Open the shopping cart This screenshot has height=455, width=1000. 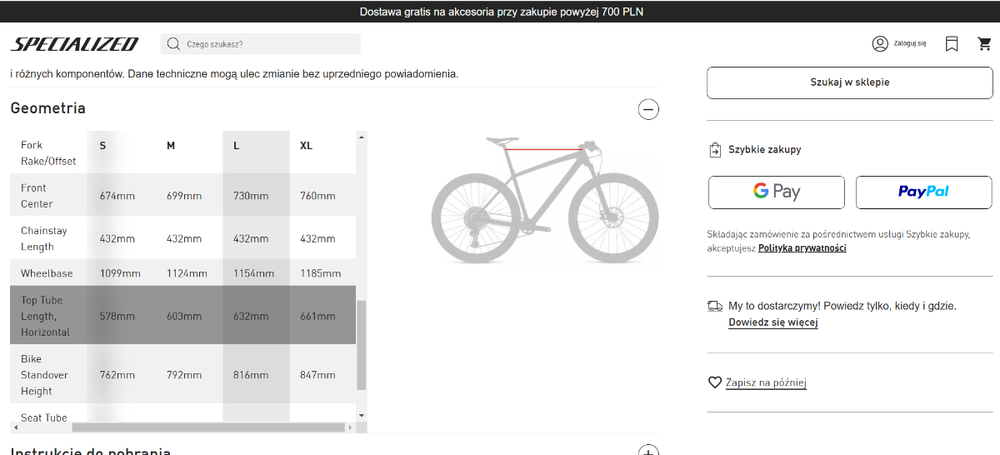[984, 44]
